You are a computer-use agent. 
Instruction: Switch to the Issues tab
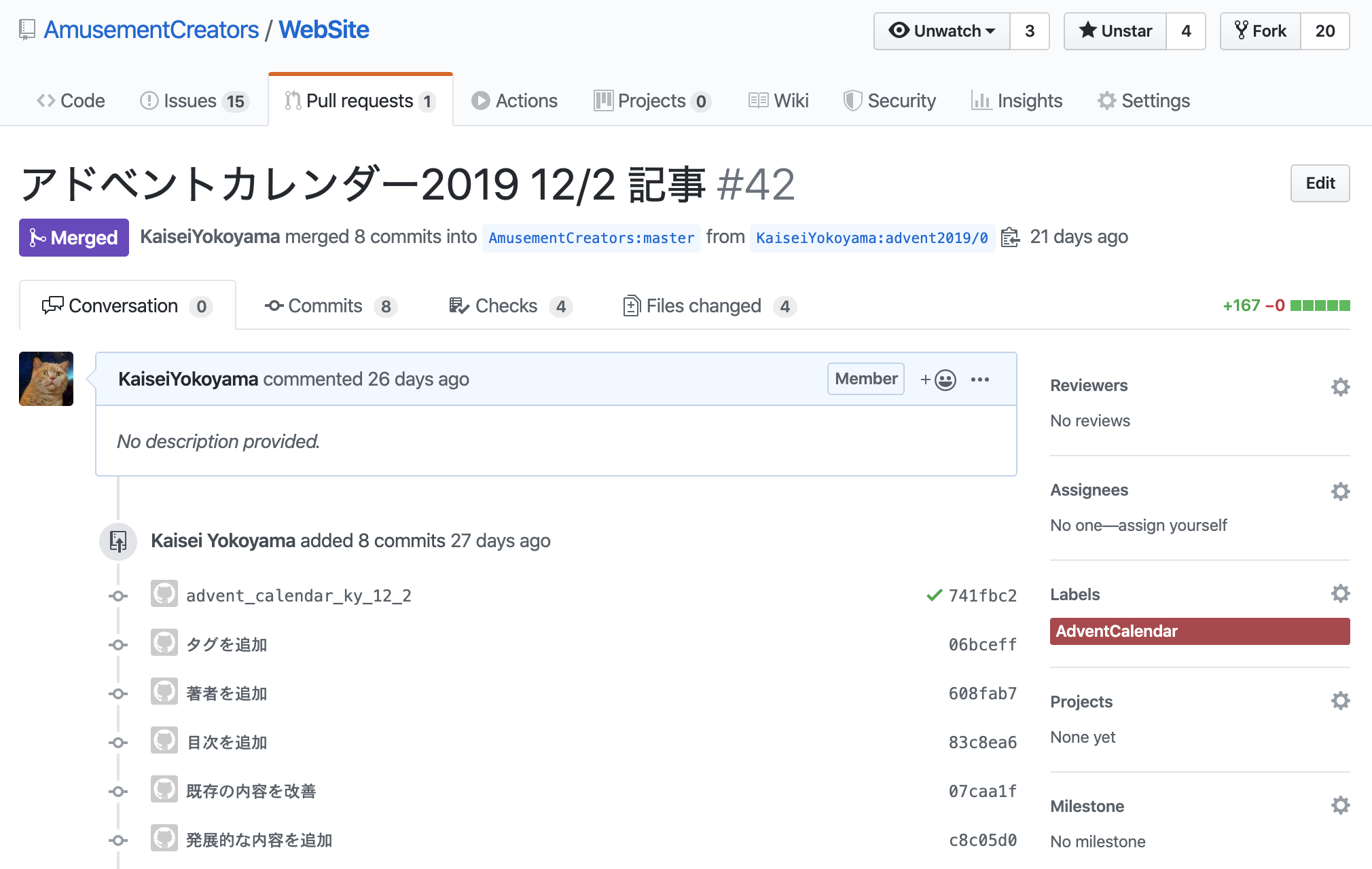click(x=192, y=100)
